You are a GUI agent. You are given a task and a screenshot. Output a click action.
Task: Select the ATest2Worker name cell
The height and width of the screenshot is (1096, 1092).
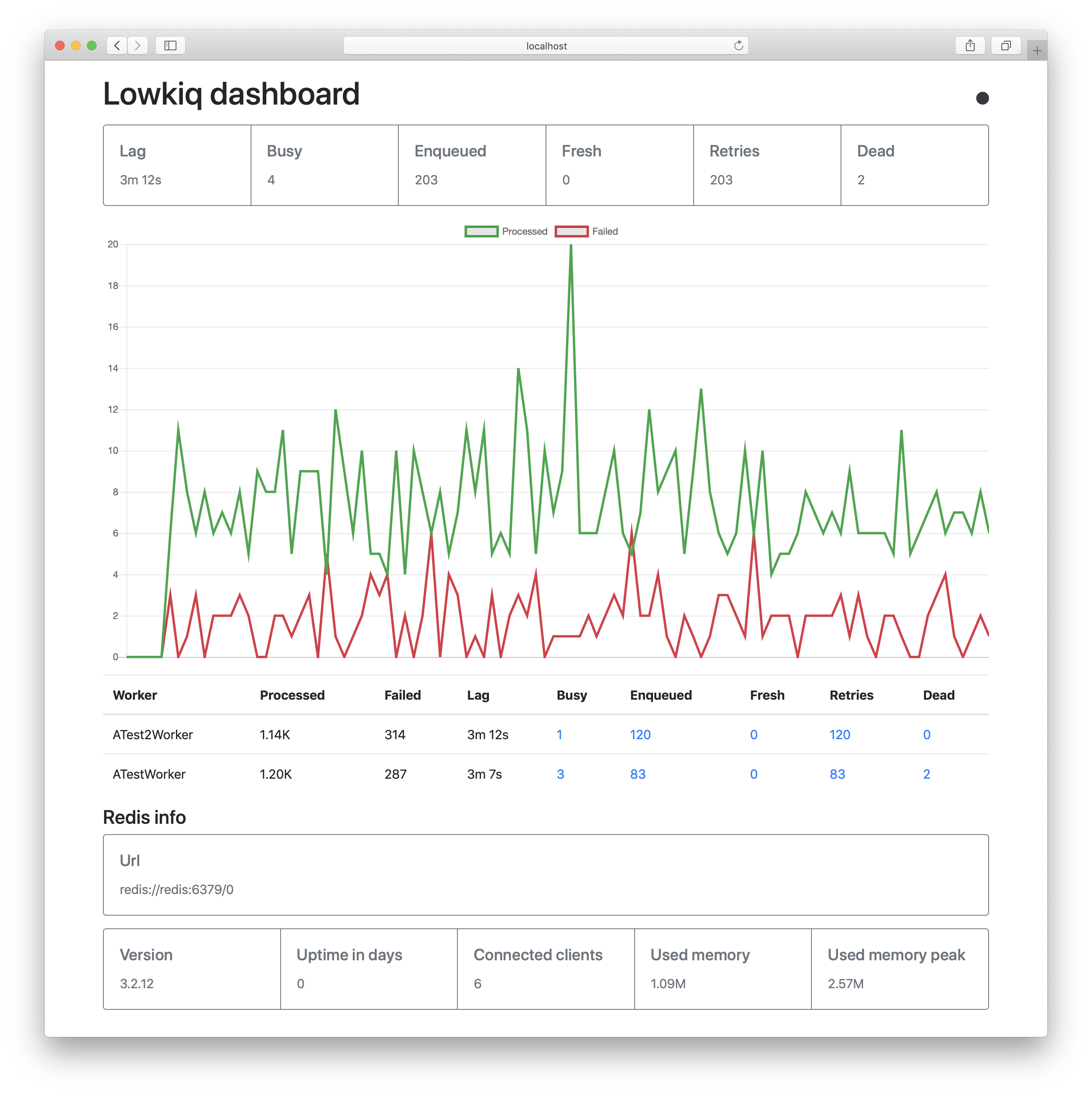coord(152,735)
